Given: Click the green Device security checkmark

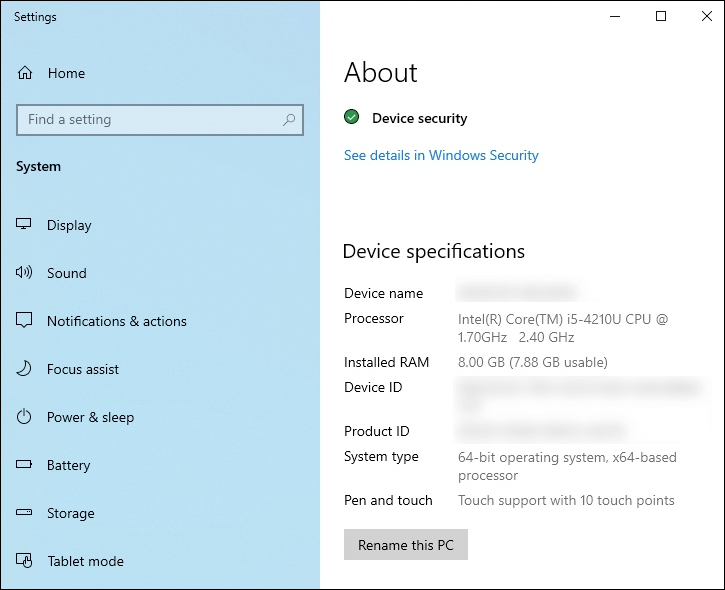Looking at the screenshot, I should pyautogui.click(x=351, y=117).
